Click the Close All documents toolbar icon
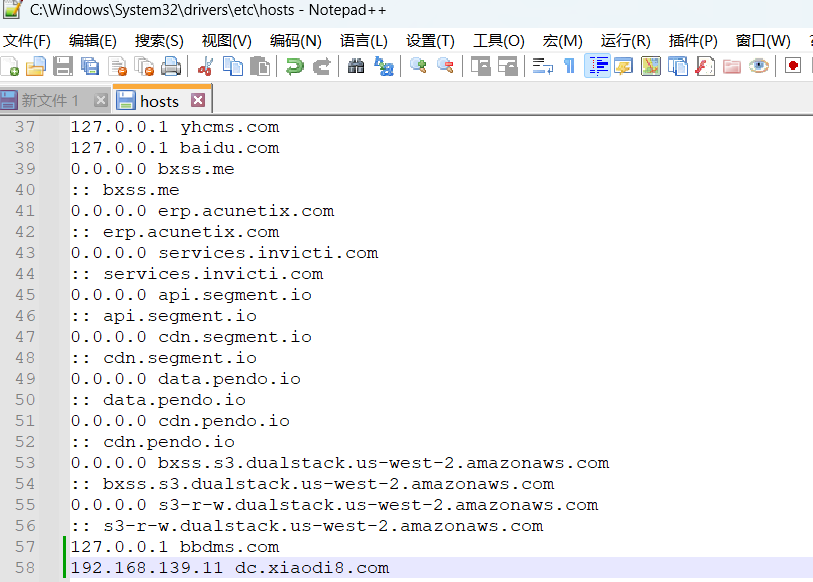Viewport: 813px width, 582px height. click(x=144, y=66)
